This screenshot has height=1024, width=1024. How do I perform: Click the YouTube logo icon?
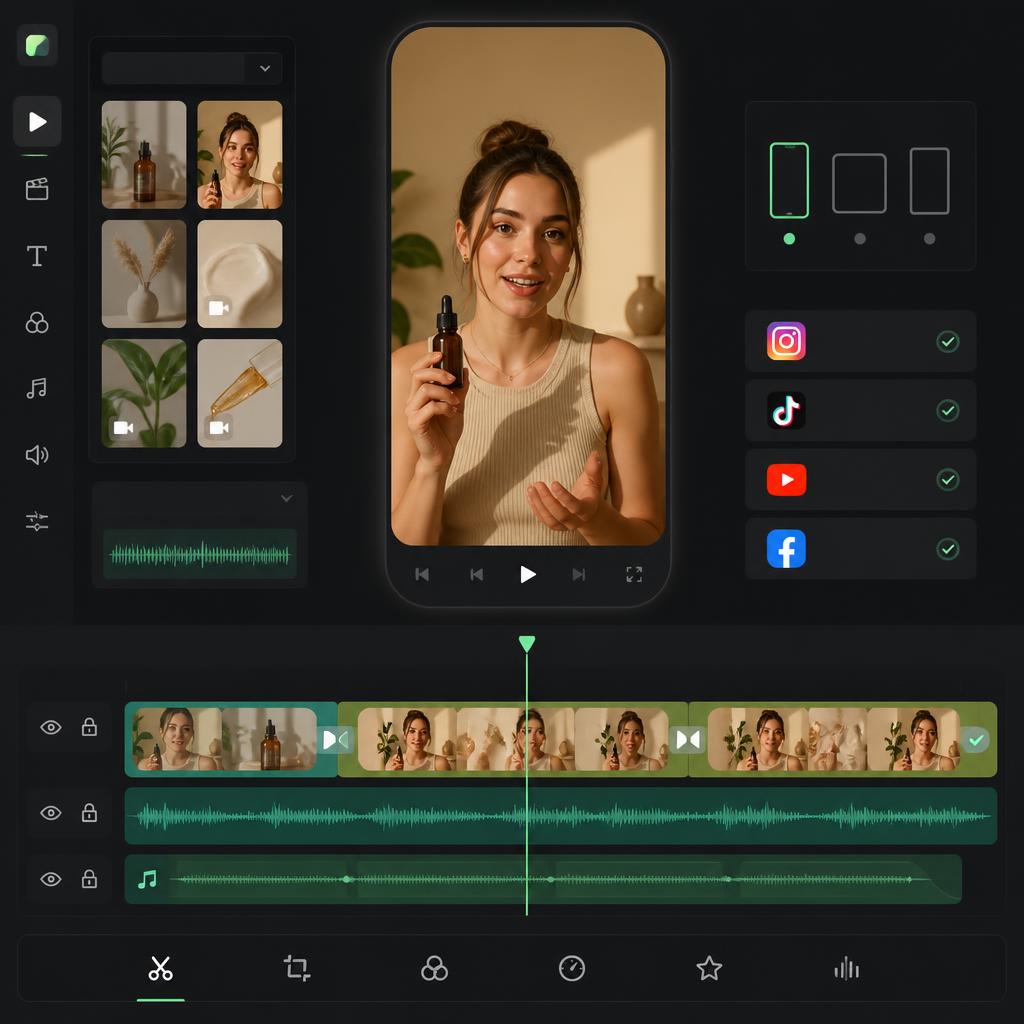click(786, 480)
